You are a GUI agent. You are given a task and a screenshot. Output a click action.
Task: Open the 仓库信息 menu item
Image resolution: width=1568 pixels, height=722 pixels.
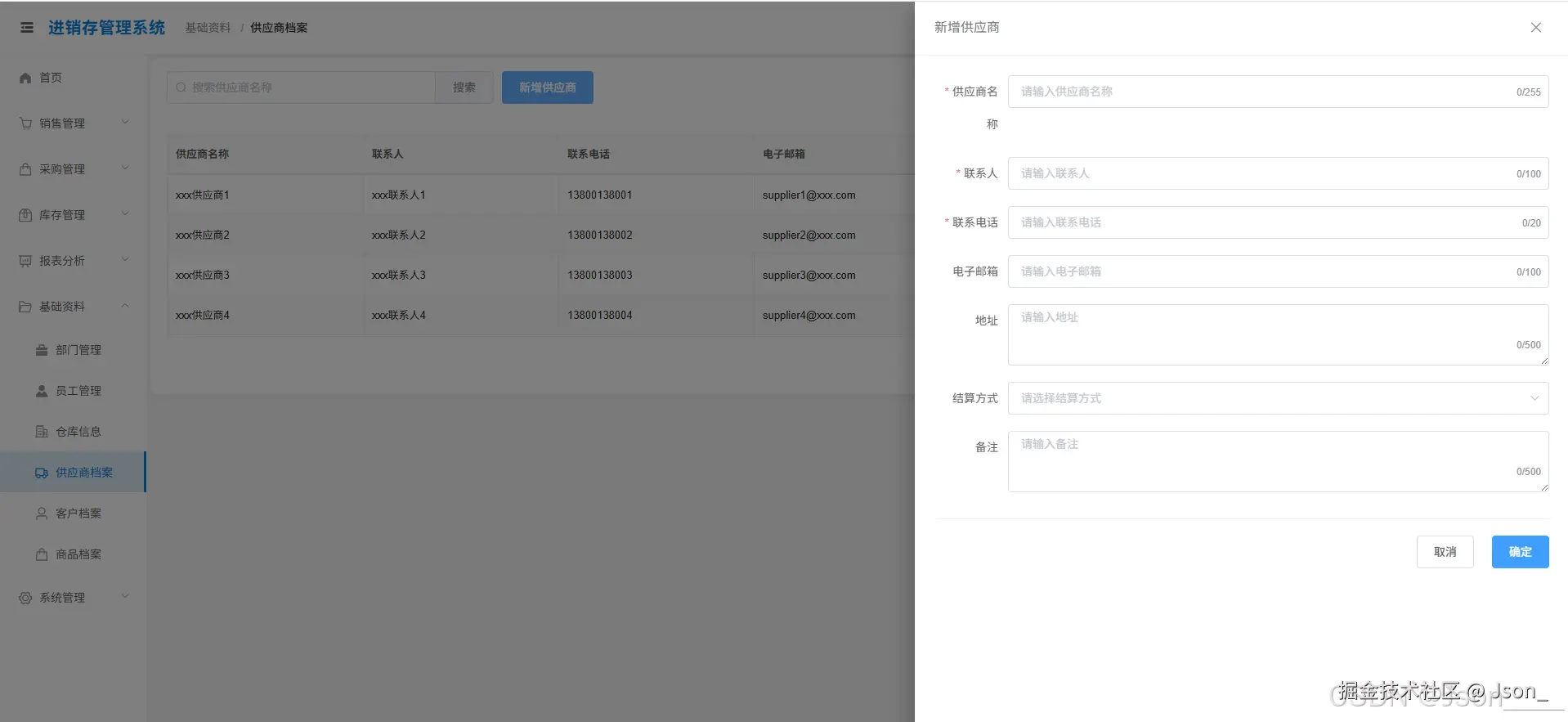[x=74, y=432]
